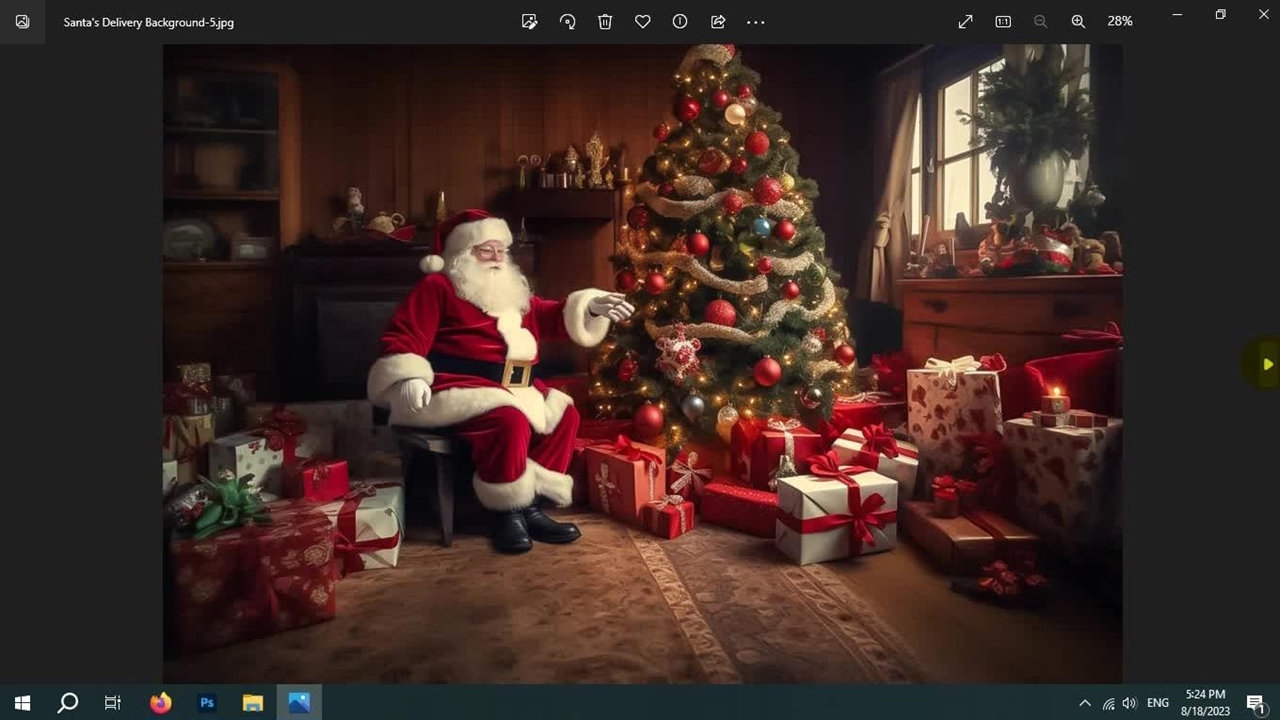
Task: Zoom in with magnifier plus icon
Action: [1078, 21]
